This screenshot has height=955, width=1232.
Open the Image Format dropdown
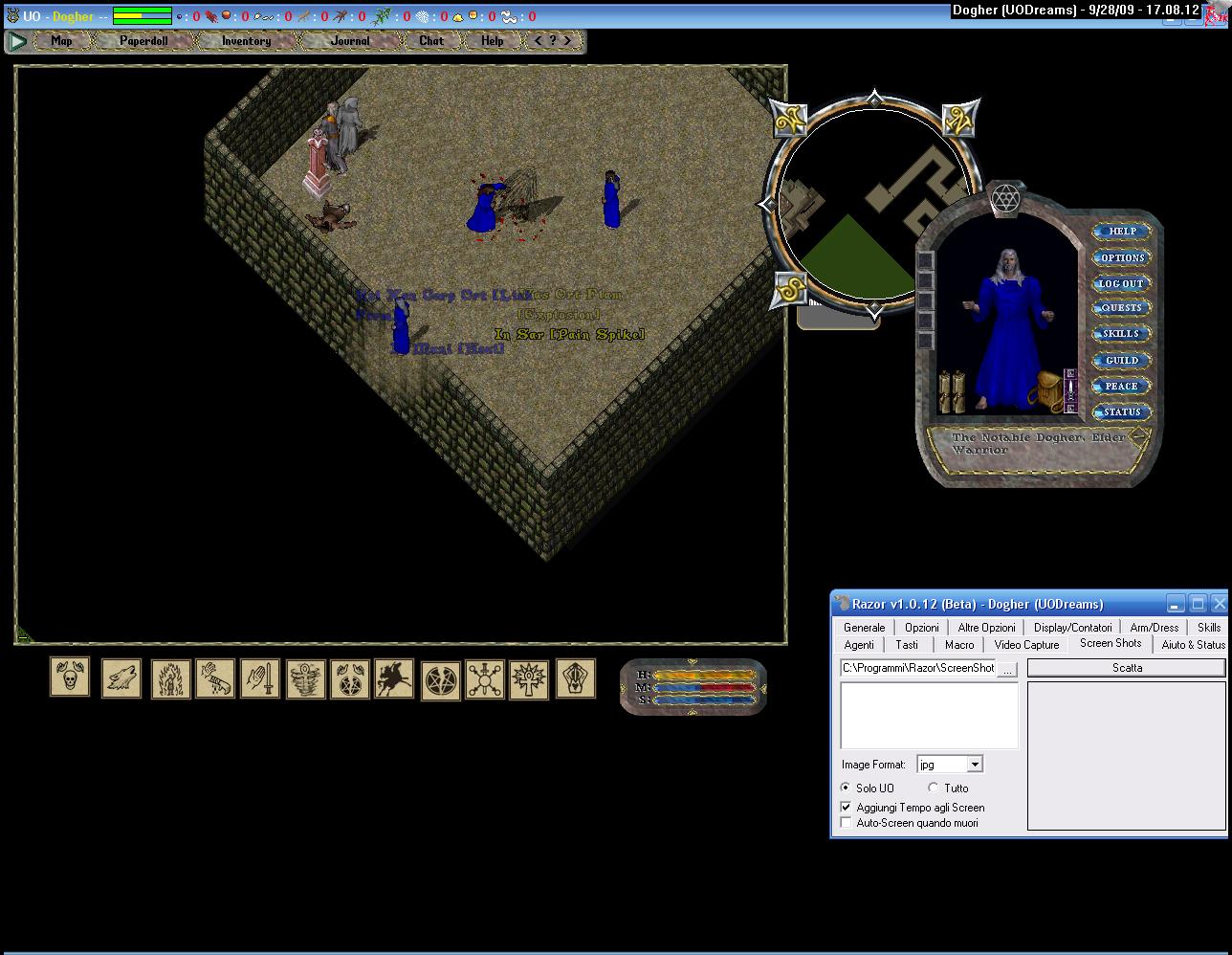[974, 764]
